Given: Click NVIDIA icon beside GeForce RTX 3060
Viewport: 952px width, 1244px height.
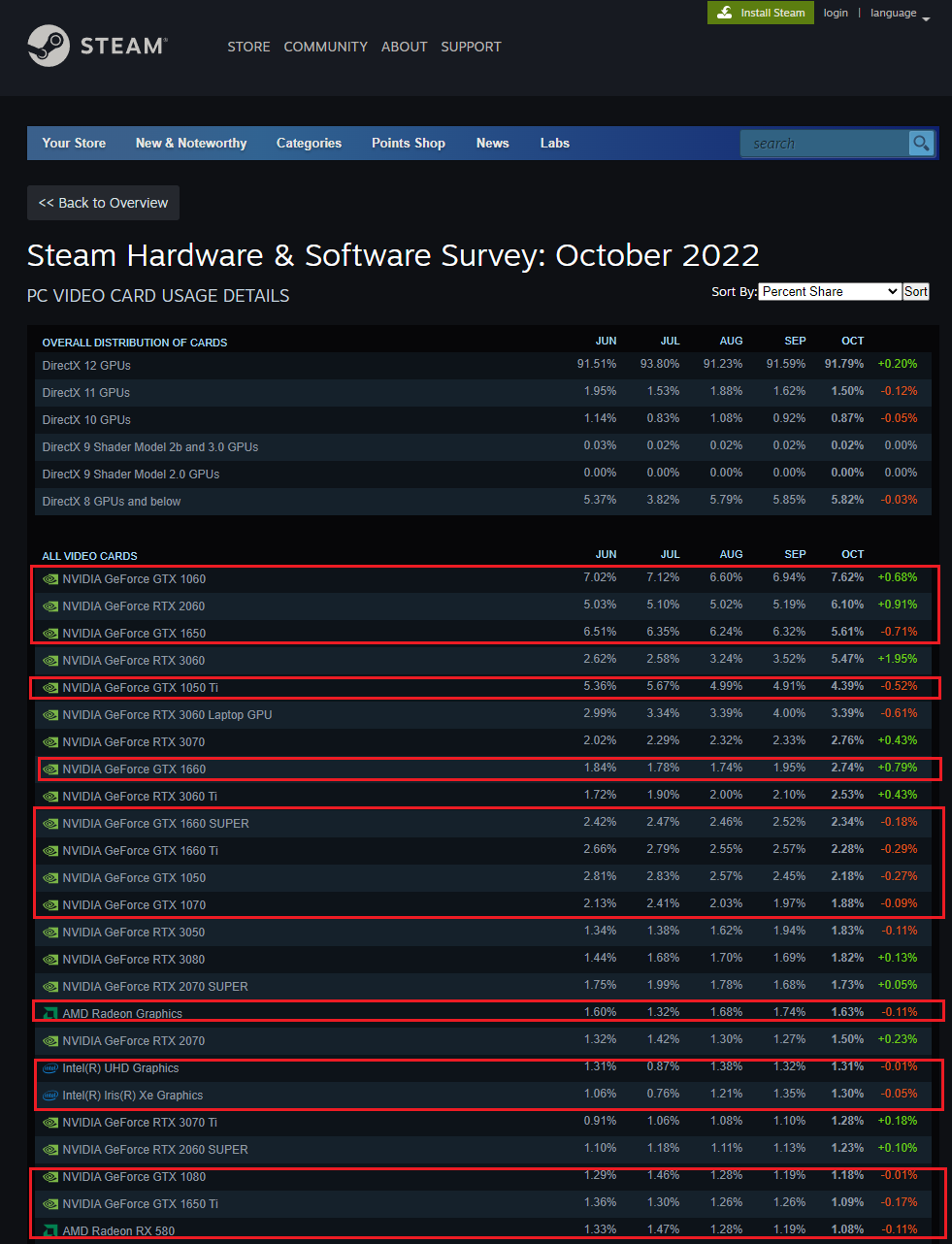Looking at the screenshot, I should [50, 661].
